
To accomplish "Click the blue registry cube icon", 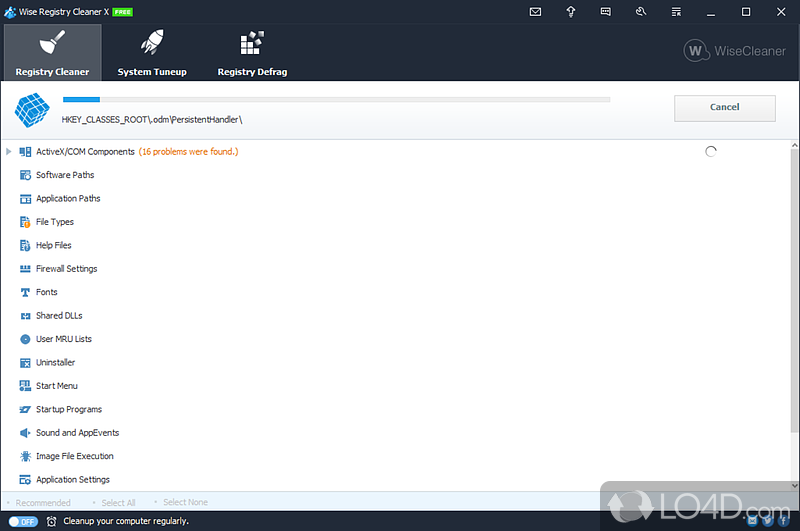I will coord(32,110).
